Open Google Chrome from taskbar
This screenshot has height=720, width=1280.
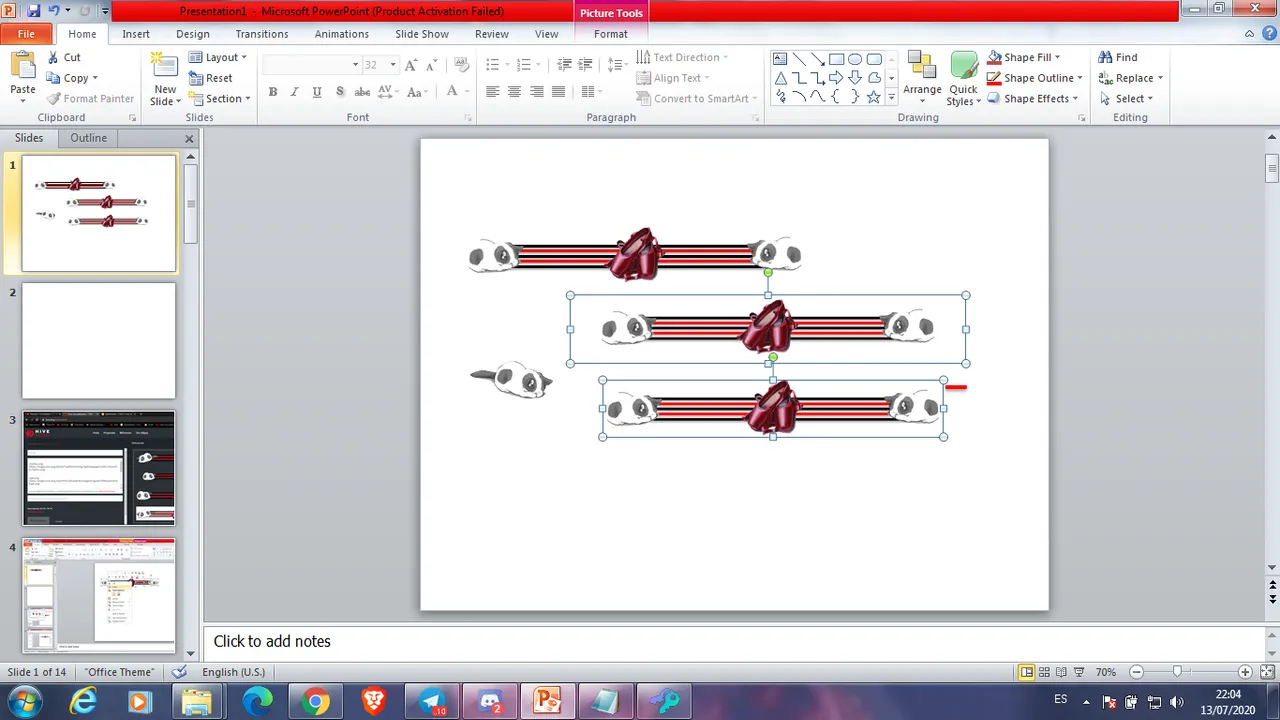(315, 702)
